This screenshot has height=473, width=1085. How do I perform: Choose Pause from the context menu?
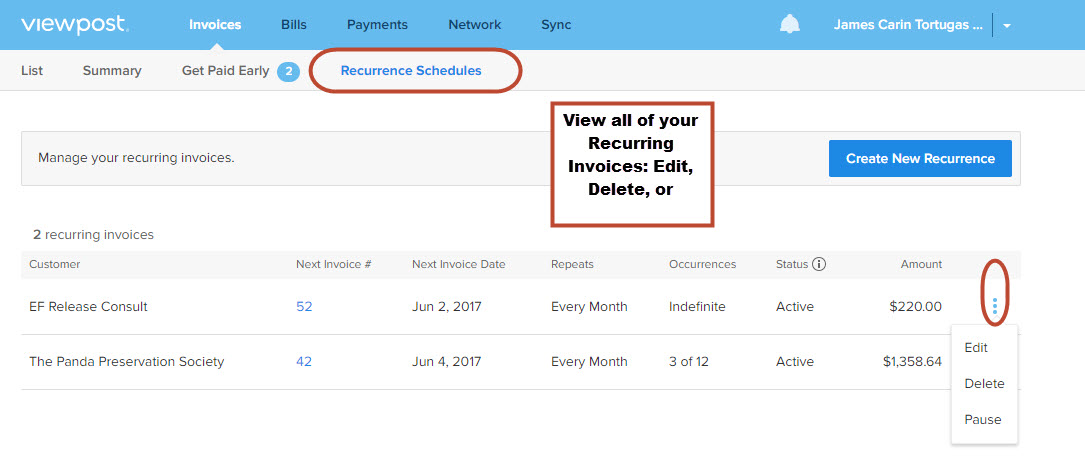(x=983, y=420)
